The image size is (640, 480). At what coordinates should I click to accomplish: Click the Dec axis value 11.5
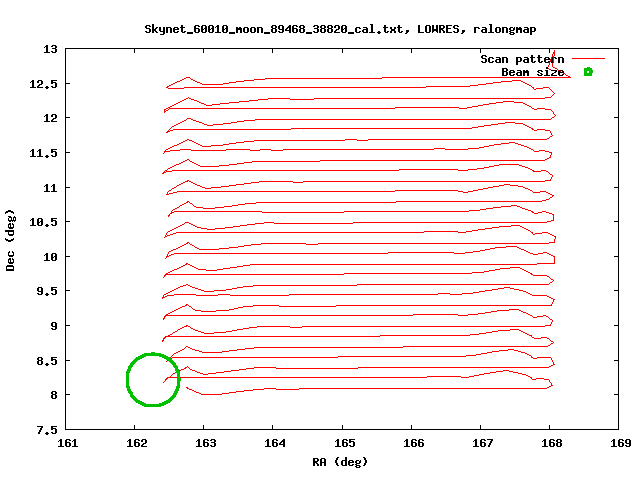click(43, 153)
